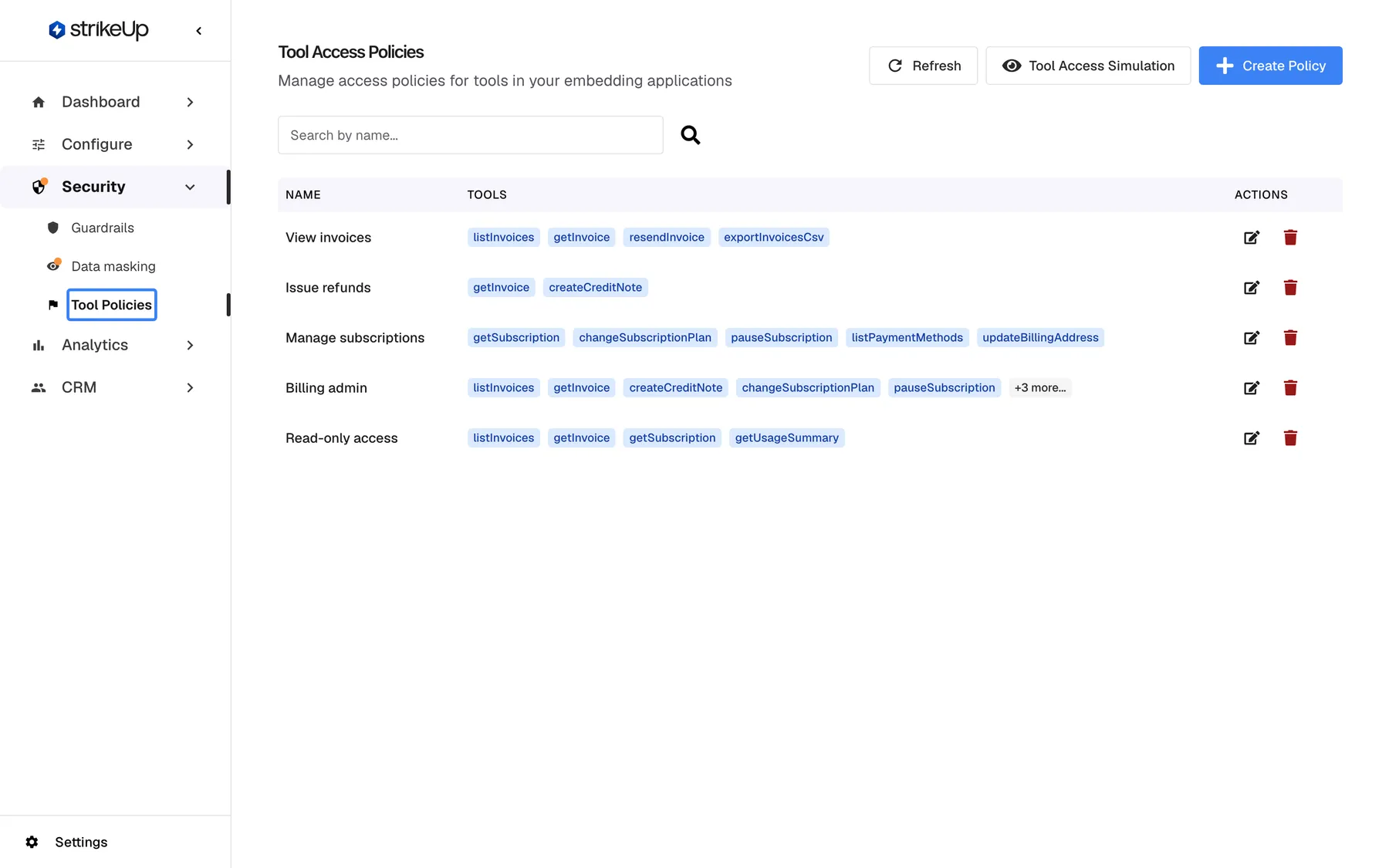
Task: Expand the Analytics menu chevron
Action: point(190,345)
